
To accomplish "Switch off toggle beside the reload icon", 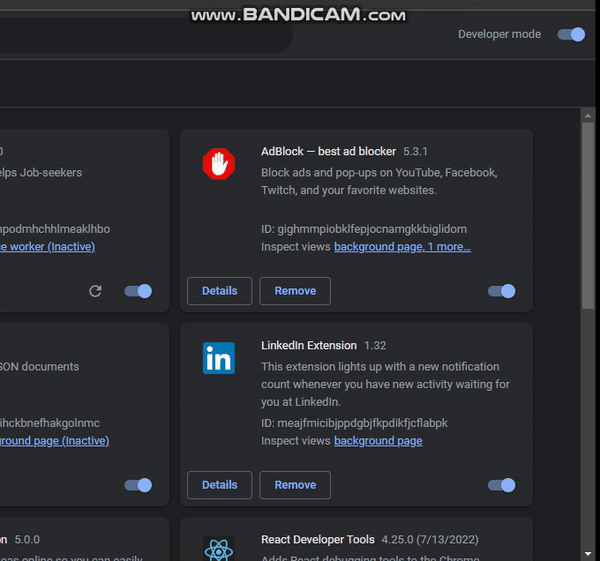I will (138, 291).
